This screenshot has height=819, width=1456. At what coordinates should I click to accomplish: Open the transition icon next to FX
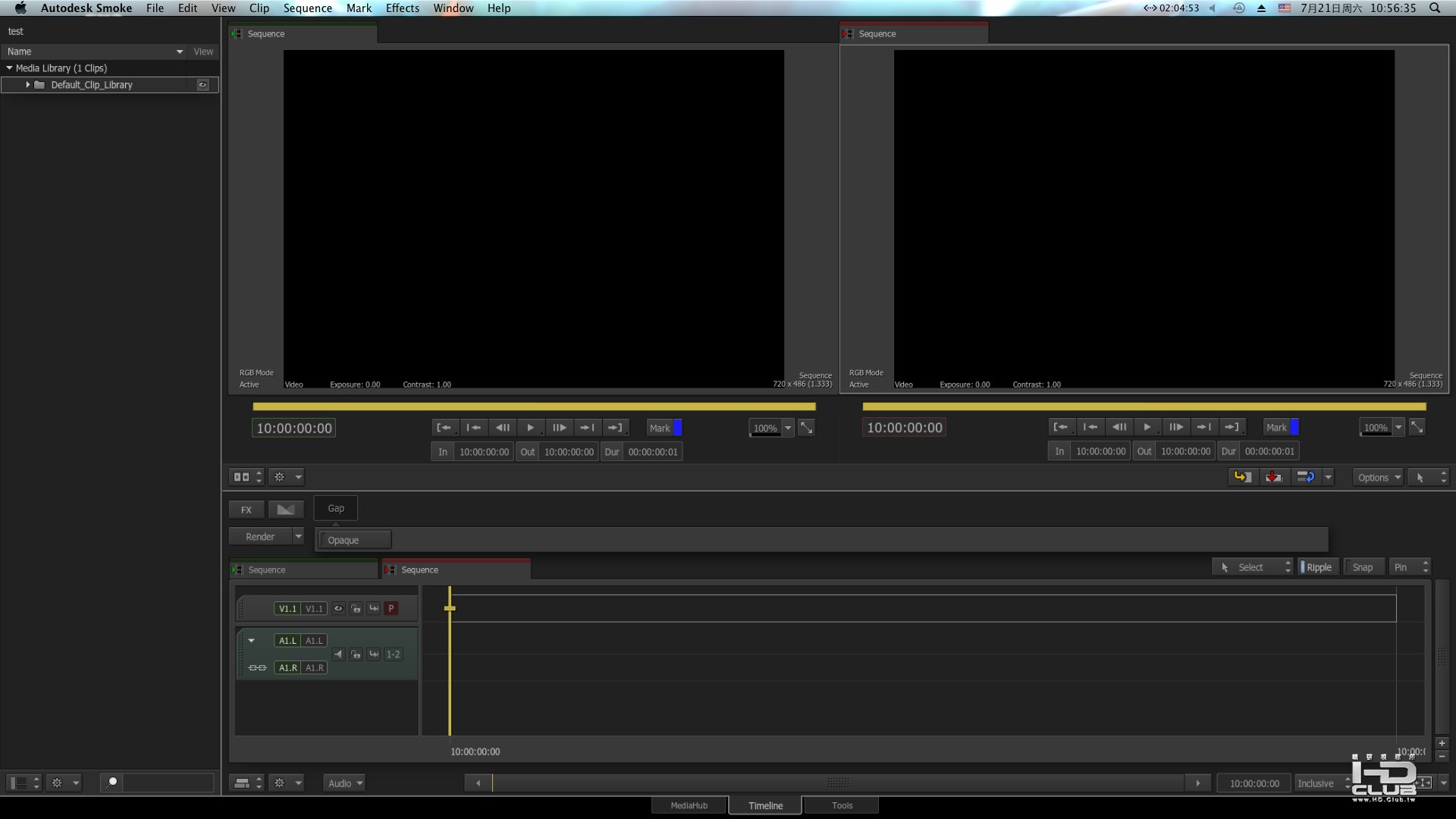click(x=286, y=510)
